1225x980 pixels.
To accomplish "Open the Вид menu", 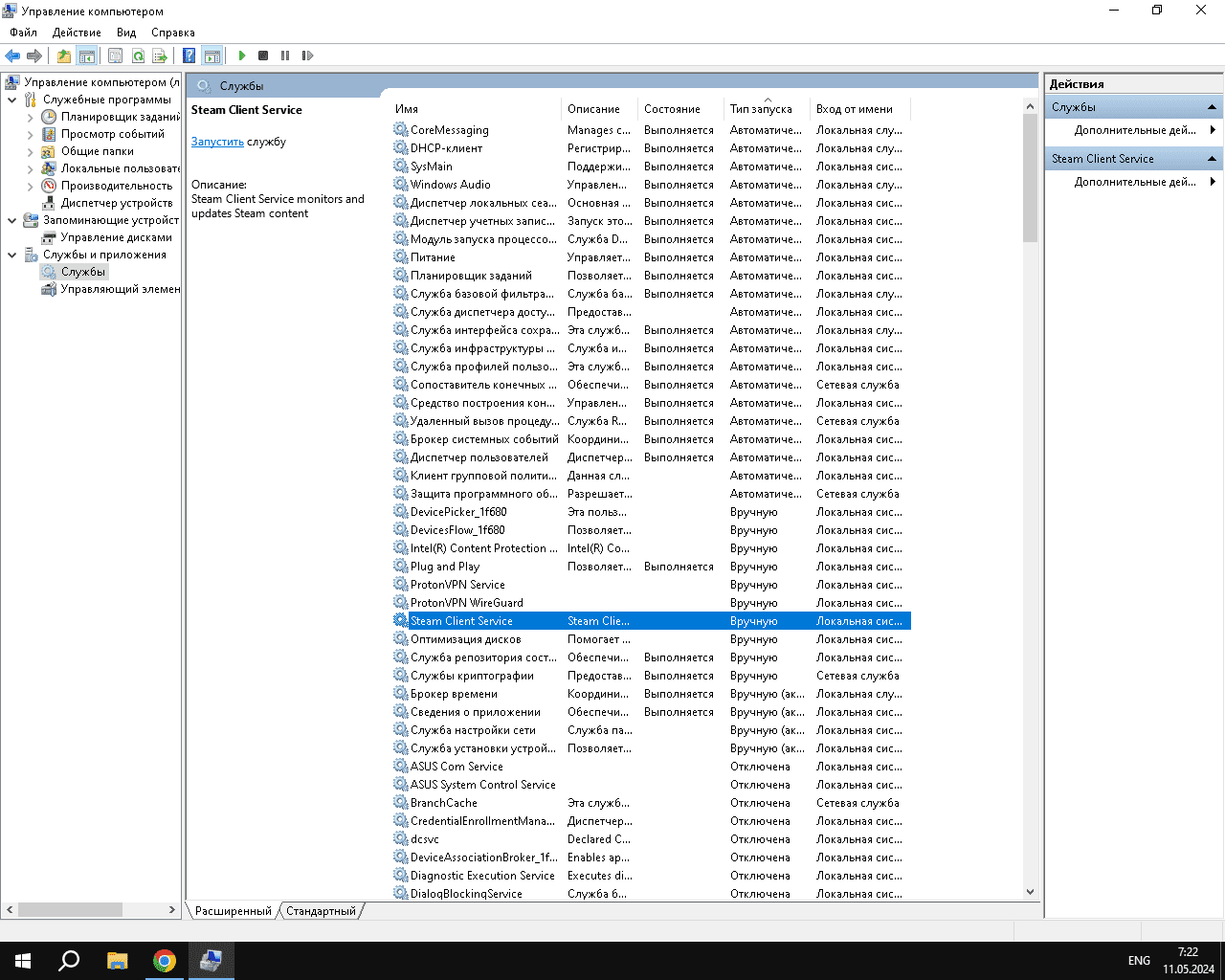I will click(x=126, y=33).
